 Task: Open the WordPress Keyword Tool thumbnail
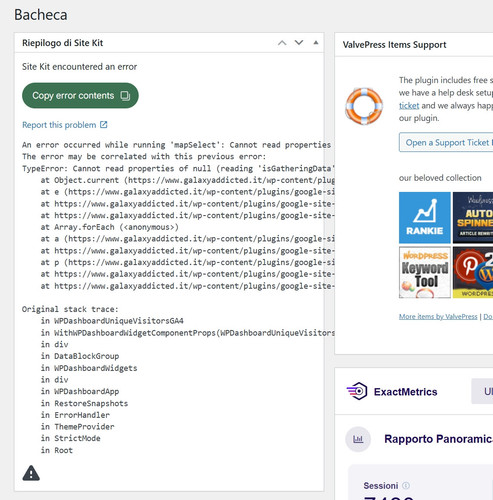(x=425, y=272)
